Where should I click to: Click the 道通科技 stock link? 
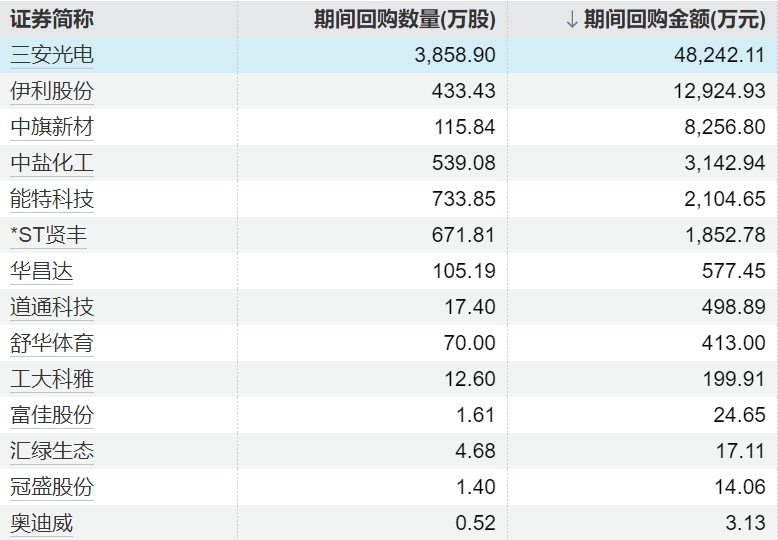52,307
